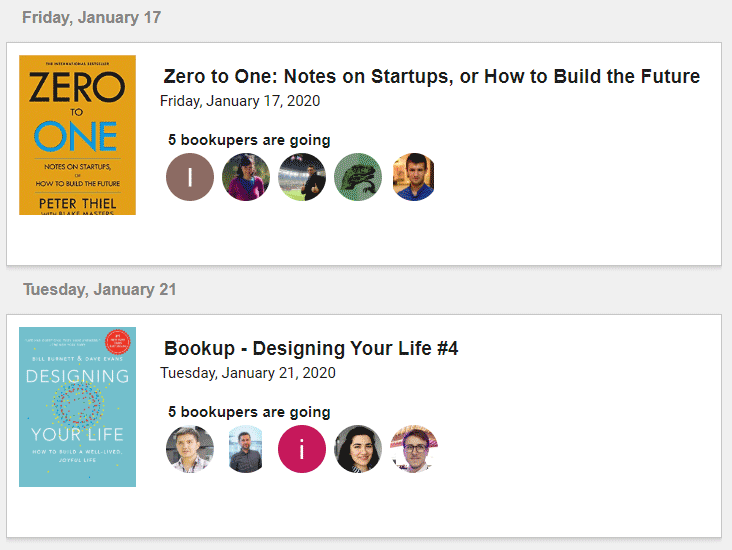Click the first attendee avatar under Designing Your Life

(190, 449)
